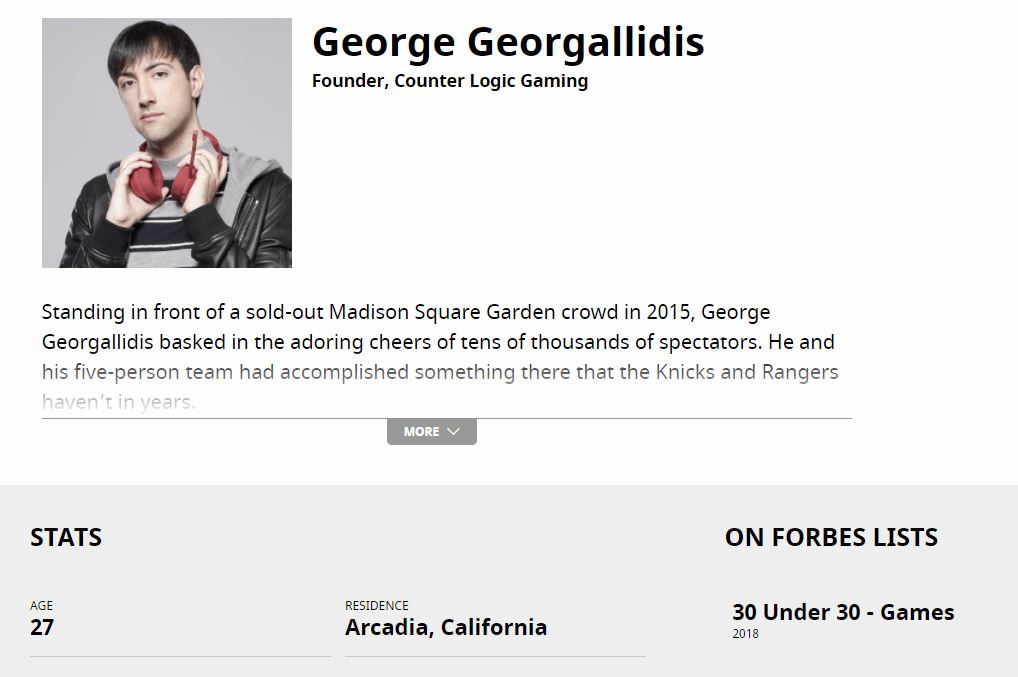1018x677 pixels.
Task: Click the faded line "haven't in years."
Action: click(119, 402)
